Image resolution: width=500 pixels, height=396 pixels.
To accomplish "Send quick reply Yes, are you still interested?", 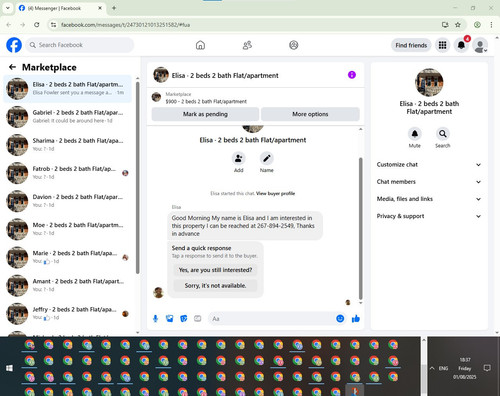I will point(215,270).
